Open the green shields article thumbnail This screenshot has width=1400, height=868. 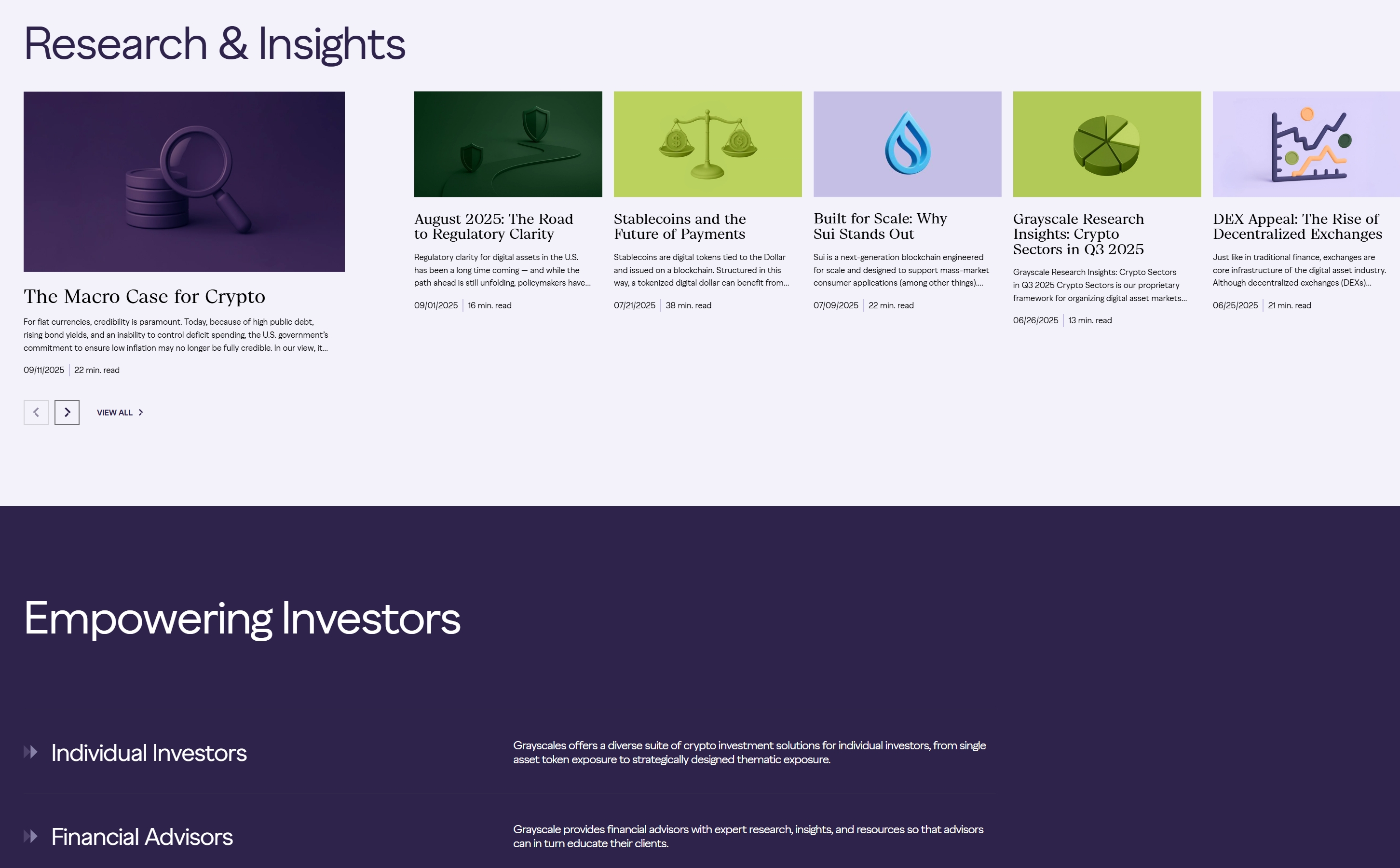coord(508,144)
